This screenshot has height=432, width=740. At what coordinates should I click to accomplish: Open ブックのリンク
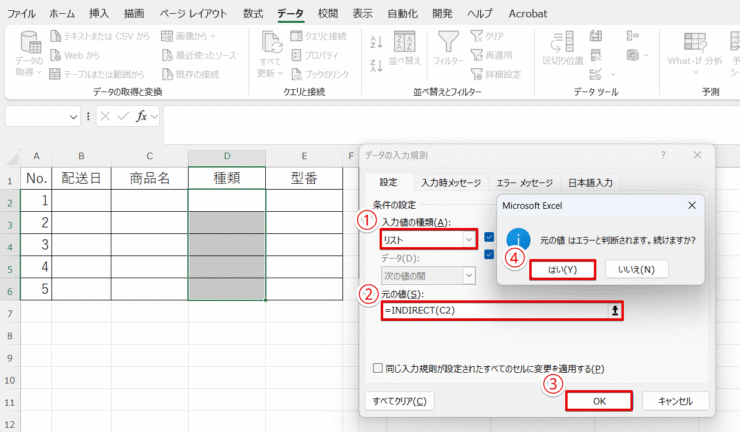[x=320, y=74]
